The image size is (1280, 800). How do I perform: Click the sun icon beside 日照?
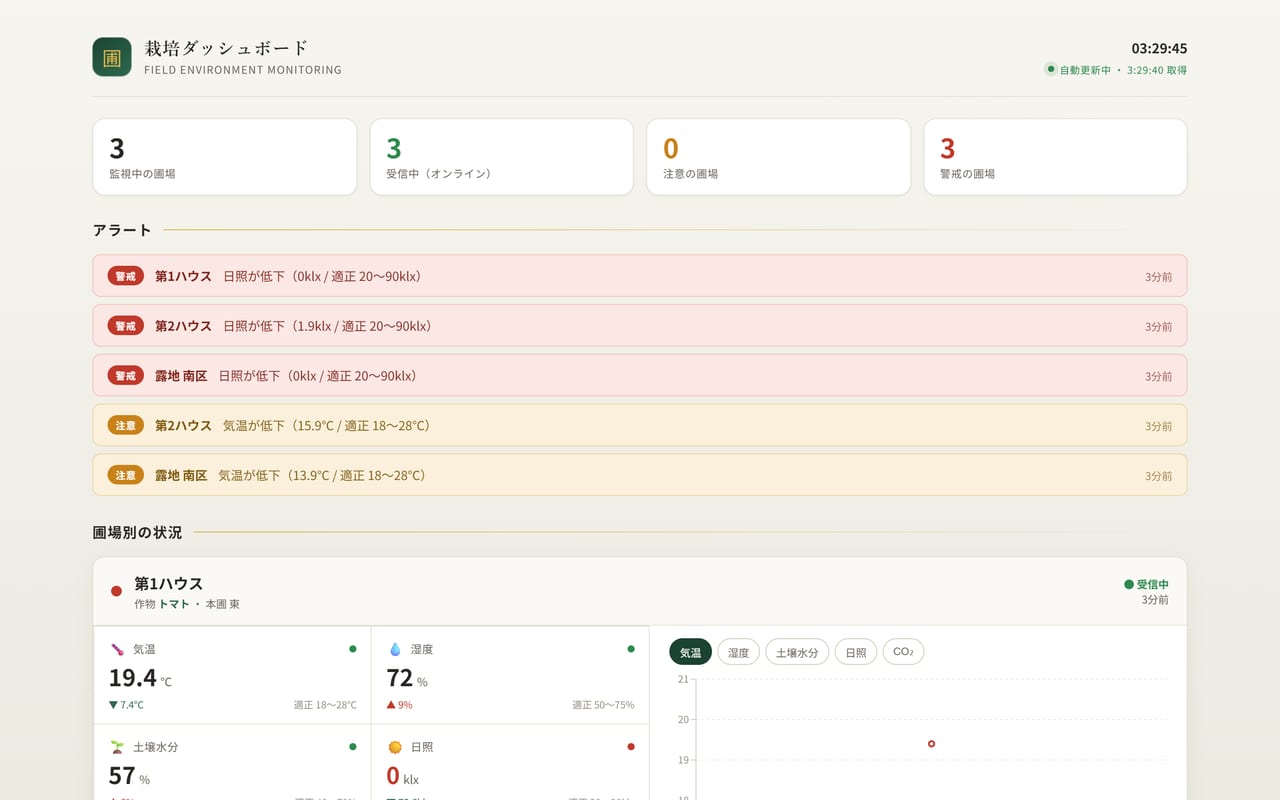coord(394,747)
